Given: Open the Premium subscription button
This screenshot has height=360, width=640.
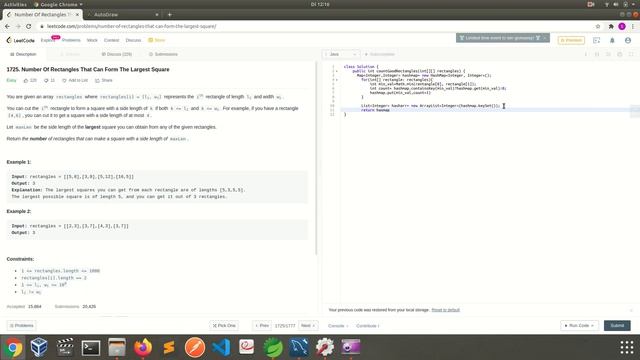Looking at the screenshot, I should pyautogui.click(x=571, y=40).
